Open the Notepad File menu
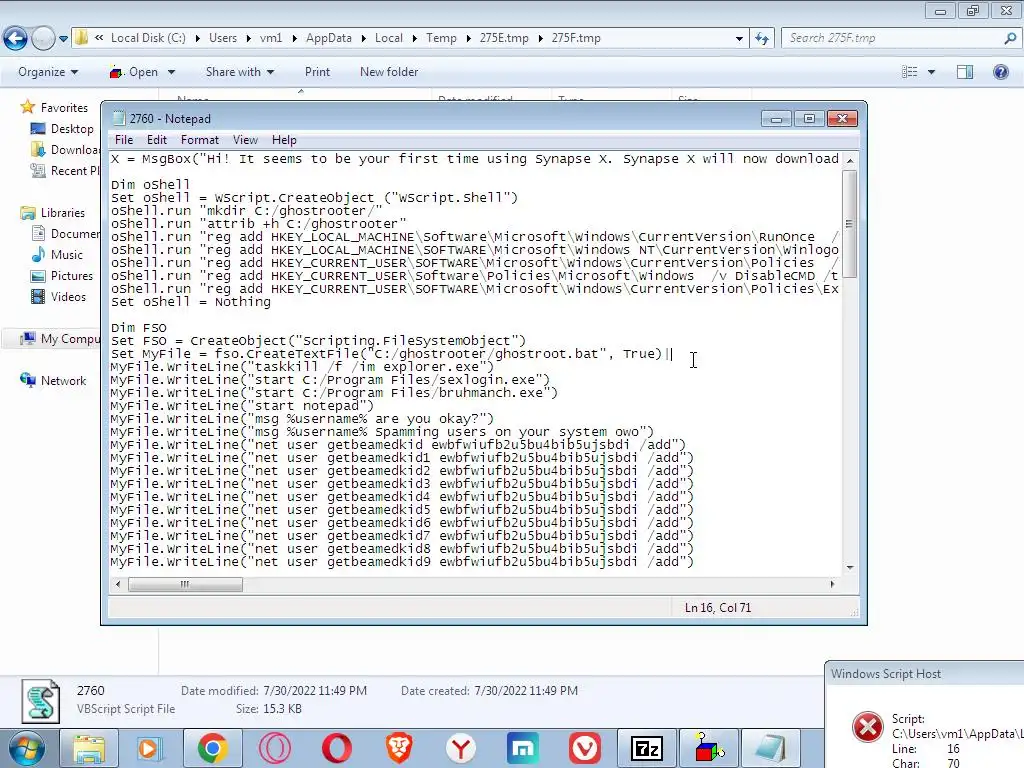Screen dimensions: 1024x768 123,140
